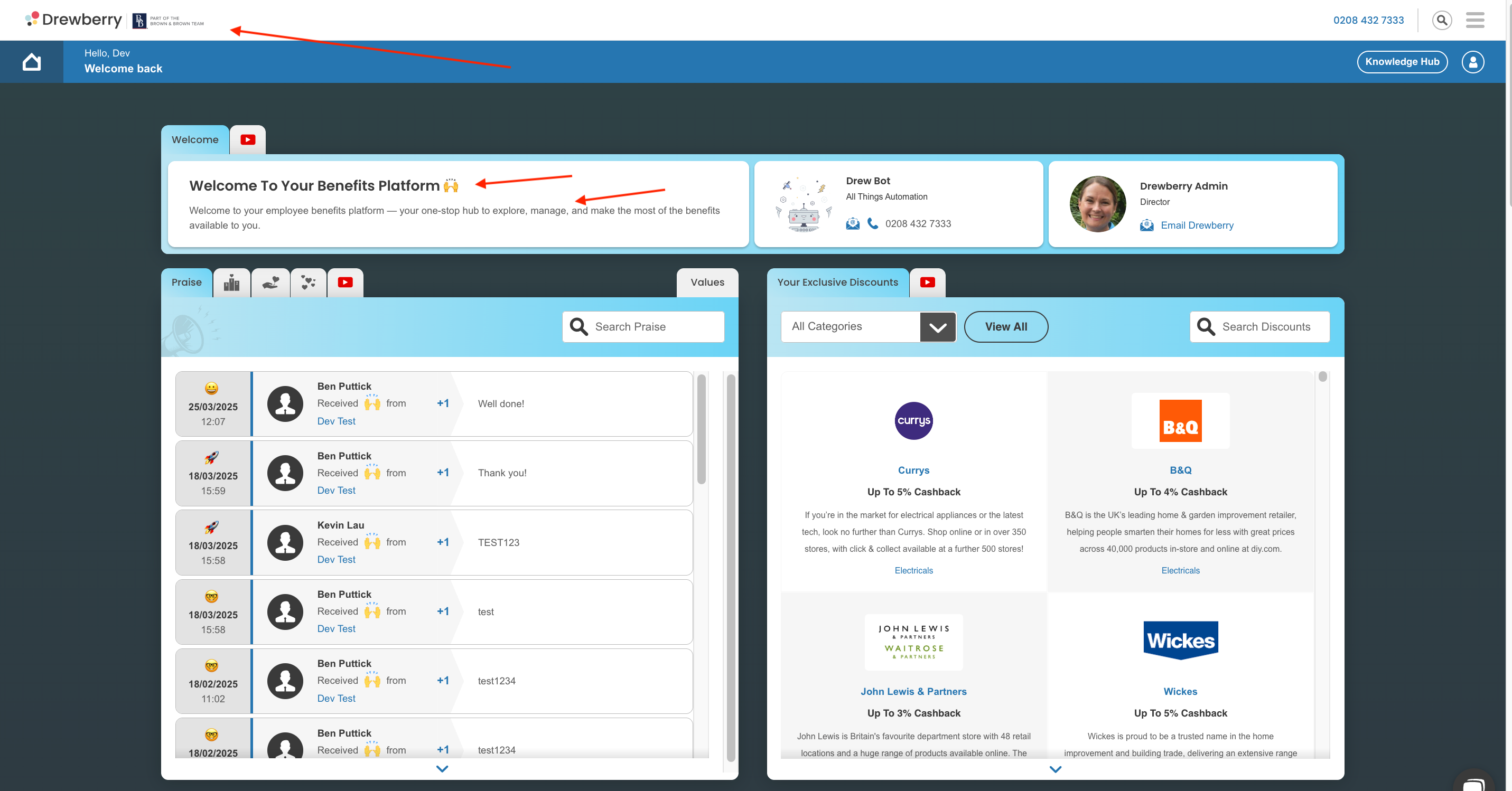Click the praise list scrollbar thumb
Screen dimensions: 1512x791
tap(701, 428)
